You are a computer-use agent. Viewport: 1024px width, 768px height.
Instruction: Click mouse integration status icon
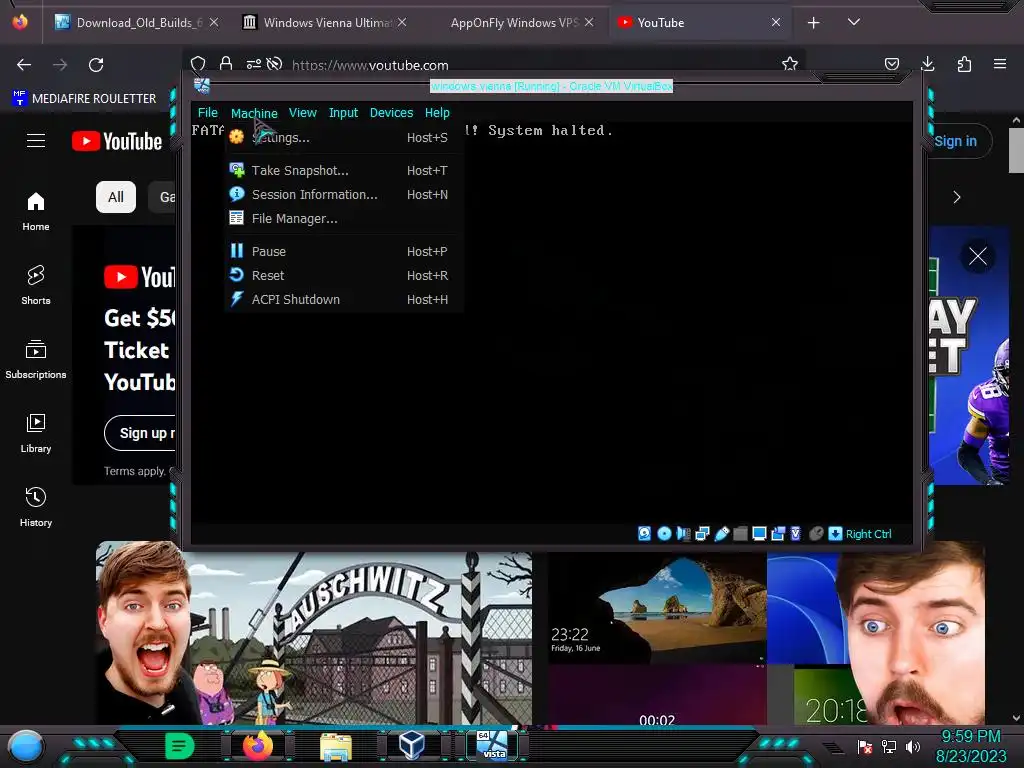[816, 534]
